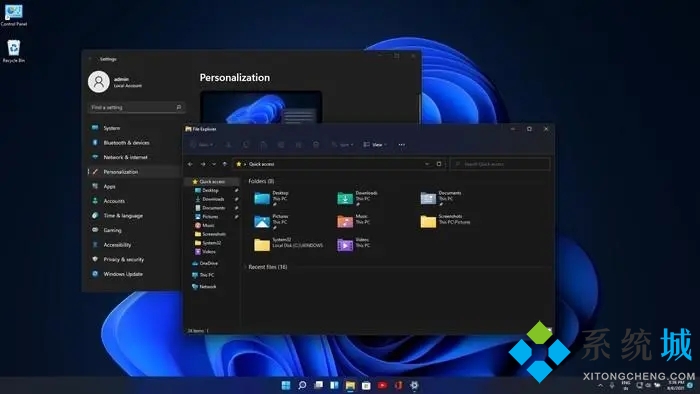The height and width of the screenshot is (394, 700).
Task: Open the New dropdown in File Explorer
Action: (x=201, y=145)
